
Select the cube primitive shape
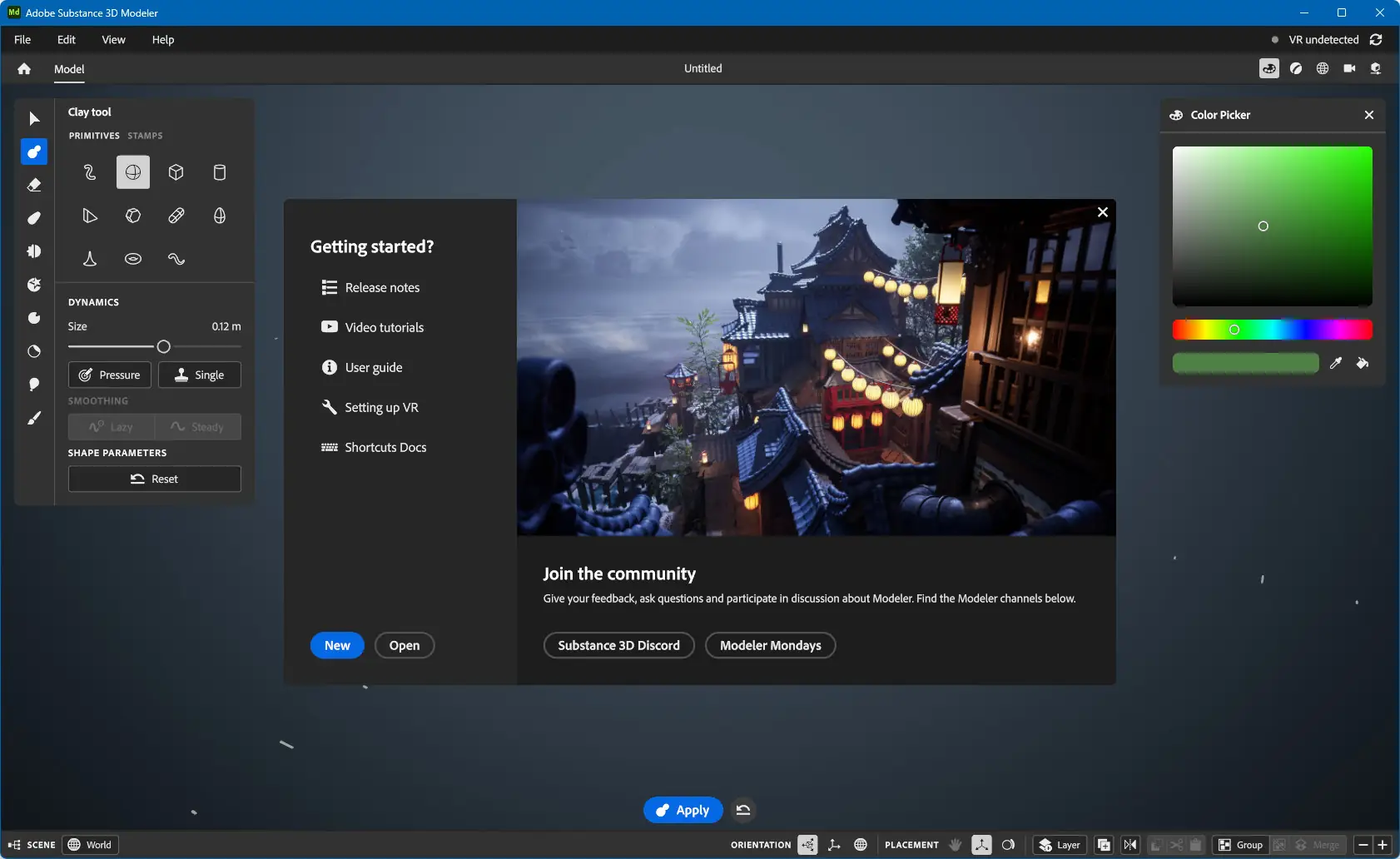point(176,172)
